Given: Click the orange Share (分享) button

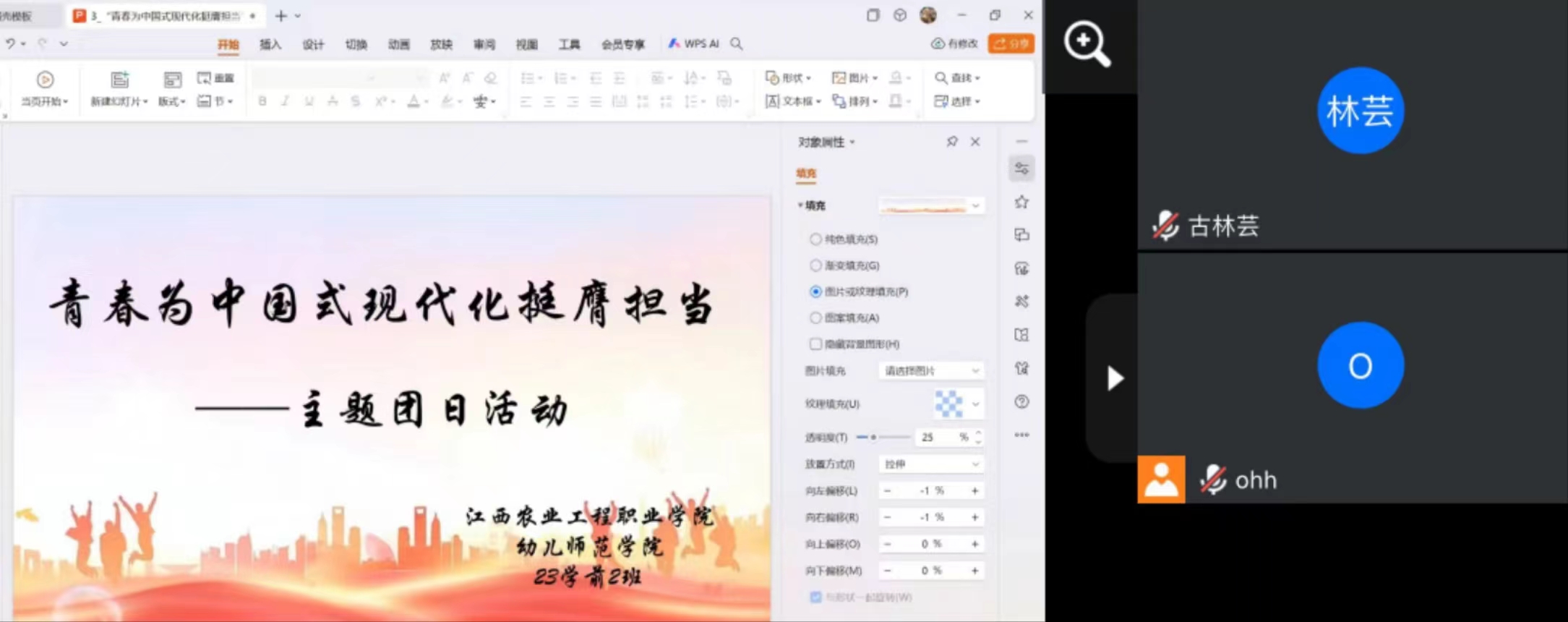Looking at the screenshot, I should (1011, 44).
